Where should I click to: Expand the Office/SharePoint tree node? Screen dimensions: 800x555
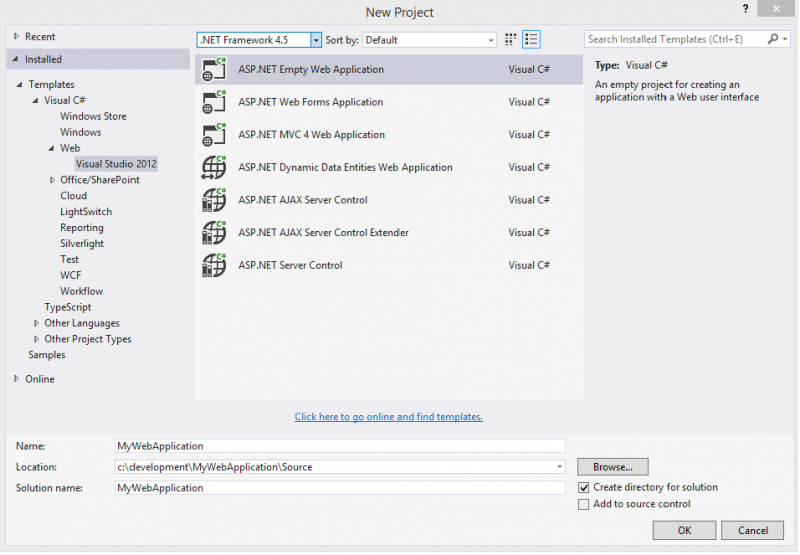point(52,180)
